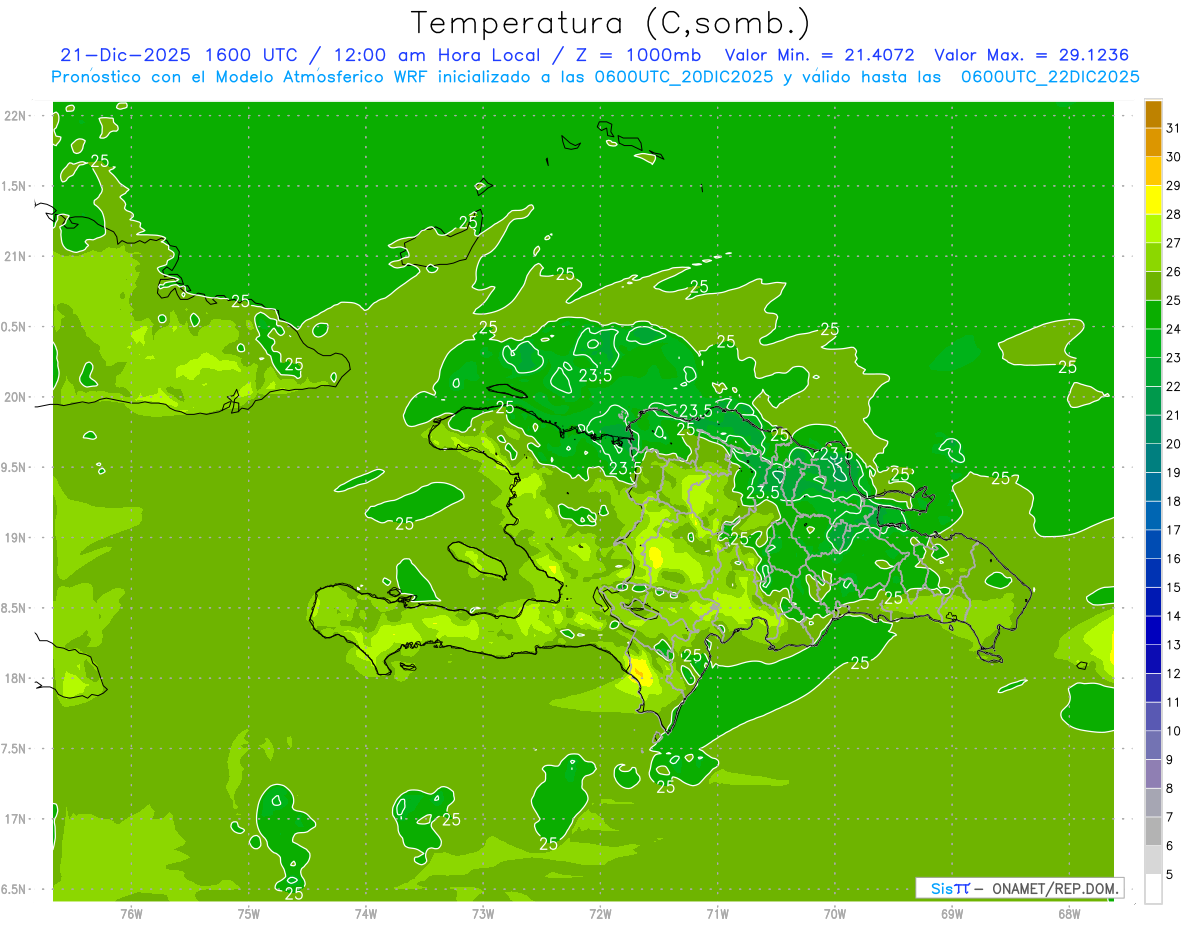The width and height of the screenshot is (1200, 927).
Task: Click the Sis-pi ONAMET/REP.DOM. logo box
Action: (x=1019, y=888)
